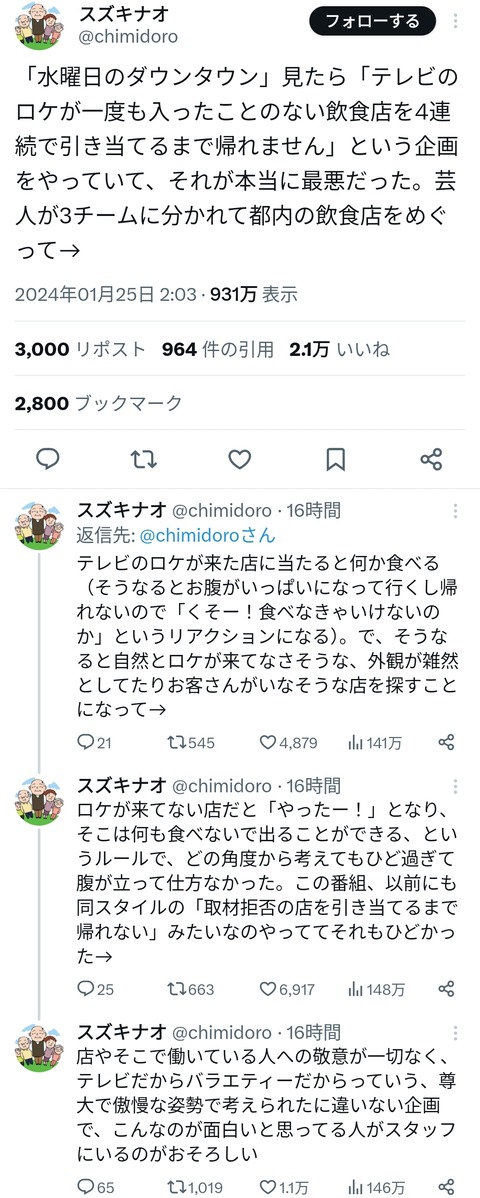
Task: Open スズキナオ profile avatar at the top
Action: (x=41, y=25)
